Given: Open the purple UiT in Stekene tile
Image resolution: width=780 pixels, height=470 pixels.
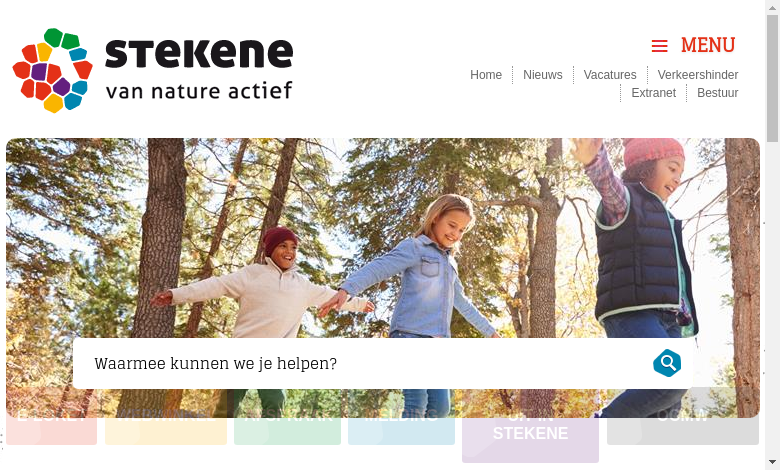Looking at the screenshot, I should click(x=530, y=425).
